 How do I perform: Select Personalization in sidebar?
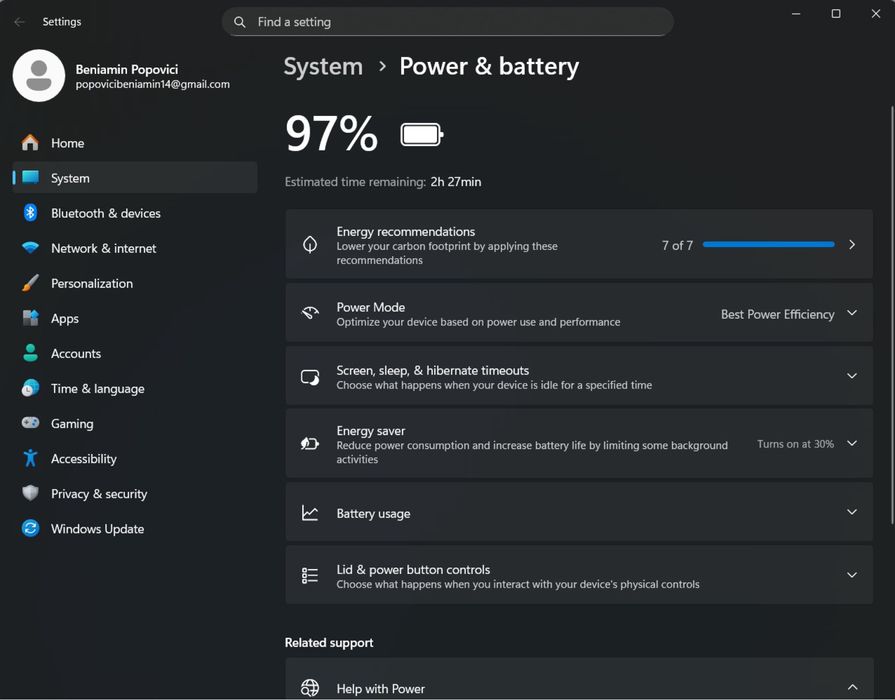click(x=135, y=283)
